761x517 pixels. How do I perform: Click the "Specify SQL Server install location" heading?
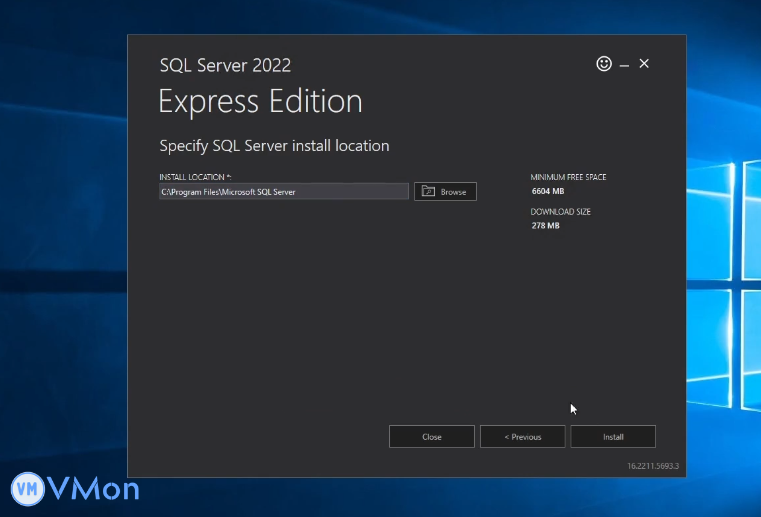pos(274,146)
